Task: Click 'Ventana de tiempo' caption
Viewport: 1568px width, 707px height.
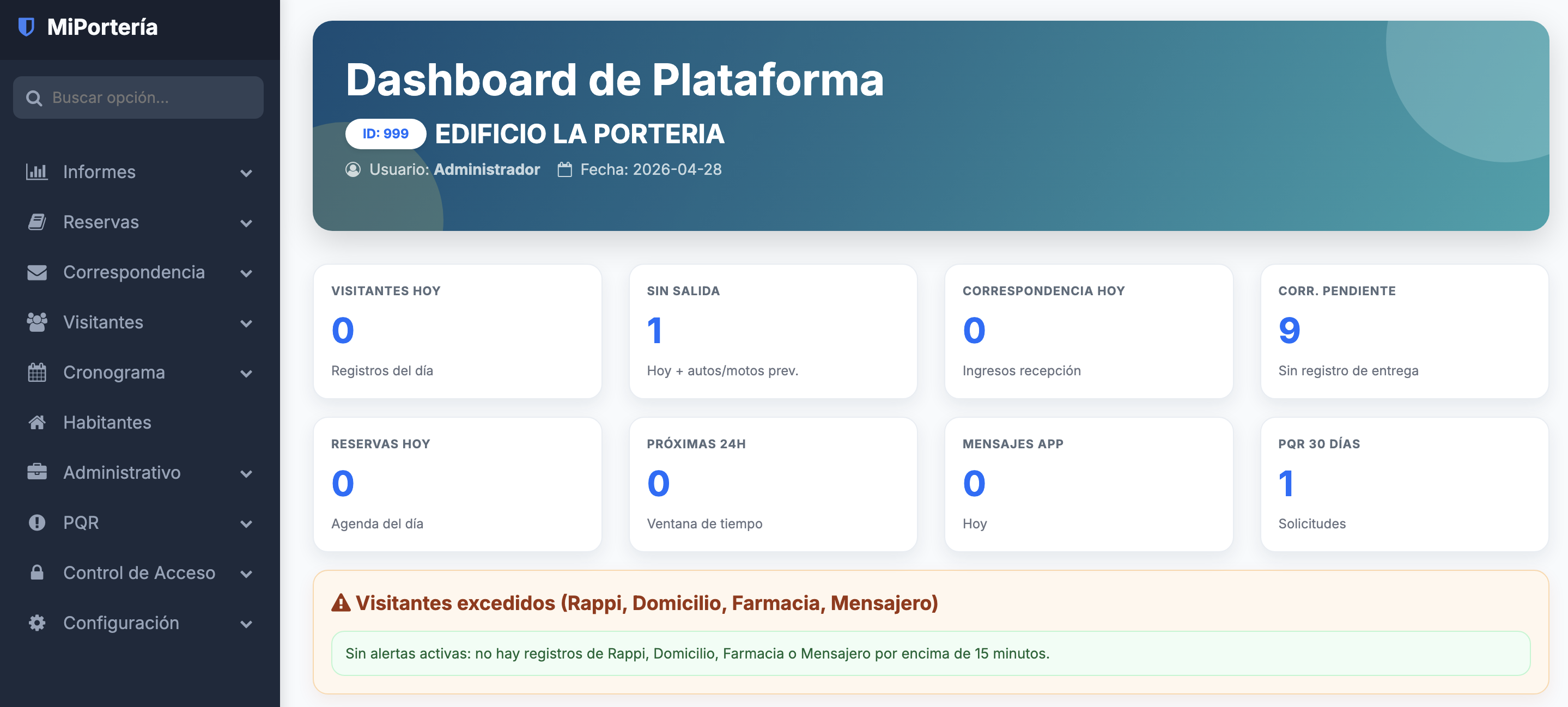Action: tap(704, 524)
